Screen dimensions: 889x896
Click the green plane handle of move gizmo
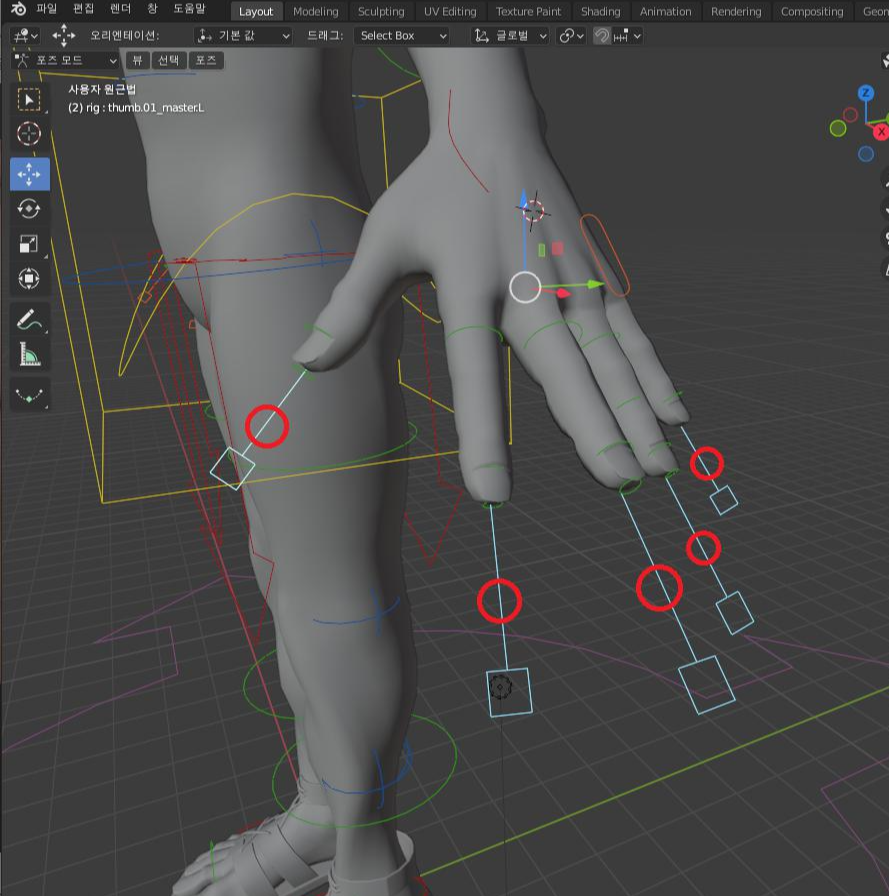coord(542,250)
